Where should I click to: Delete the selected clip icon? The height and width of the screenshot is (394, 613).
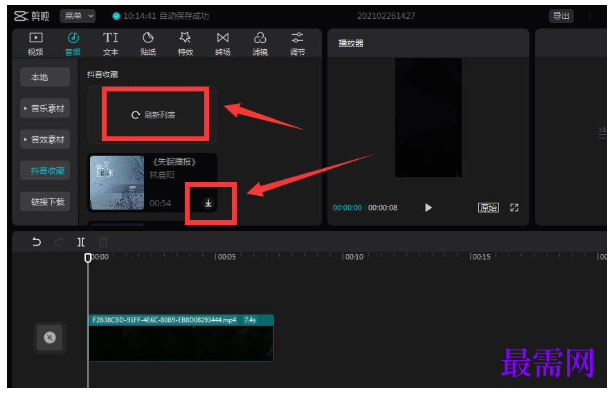(x=103, y=242)
